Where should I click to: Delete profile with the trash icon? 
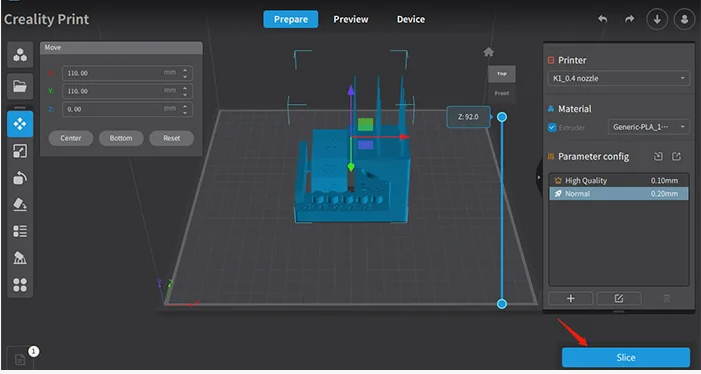click(x=667, y=298)
